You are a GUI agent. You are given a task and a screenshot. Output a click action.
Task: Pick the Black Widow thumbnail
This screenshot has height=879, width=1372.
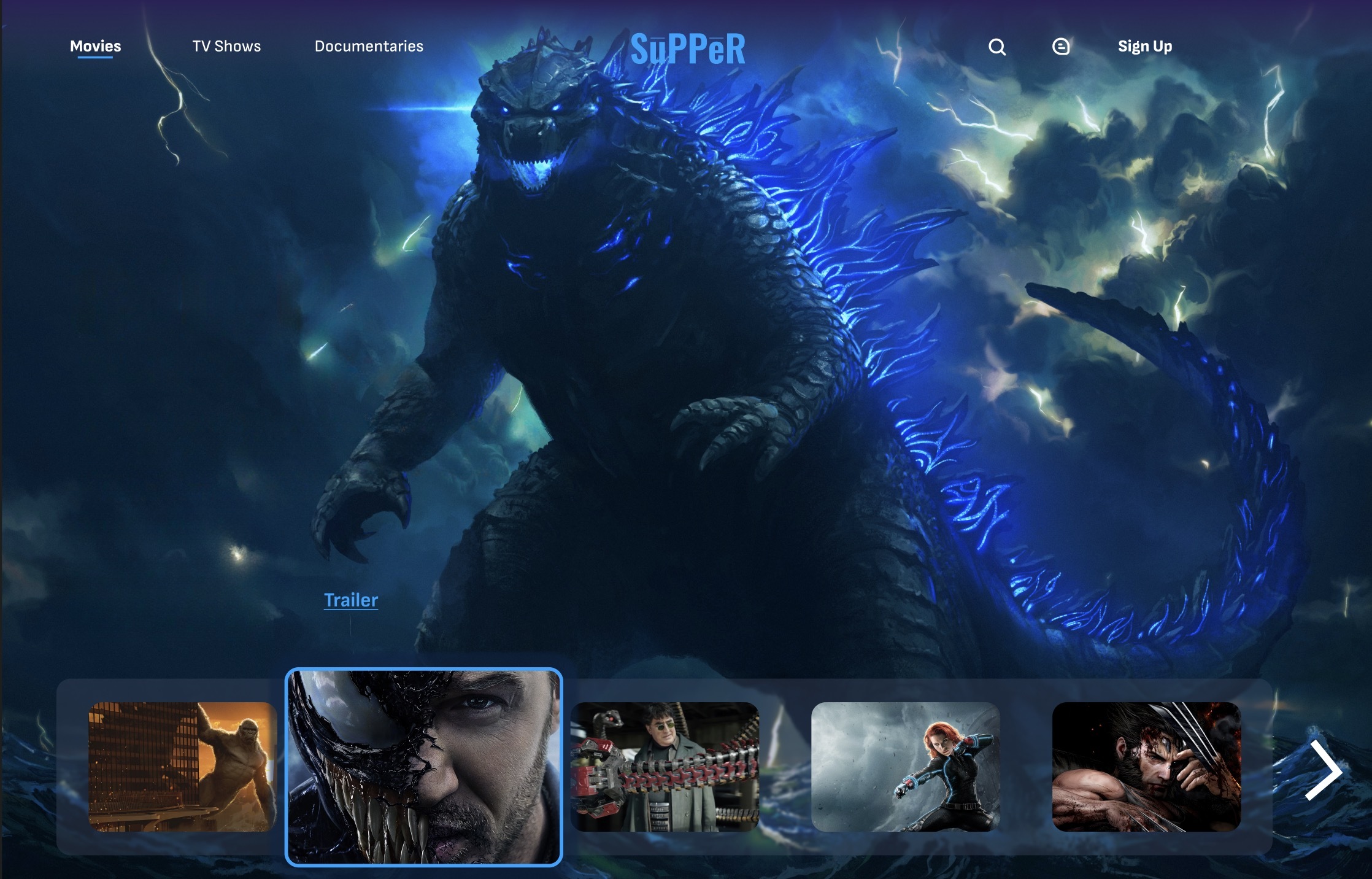tap(906, 767)
